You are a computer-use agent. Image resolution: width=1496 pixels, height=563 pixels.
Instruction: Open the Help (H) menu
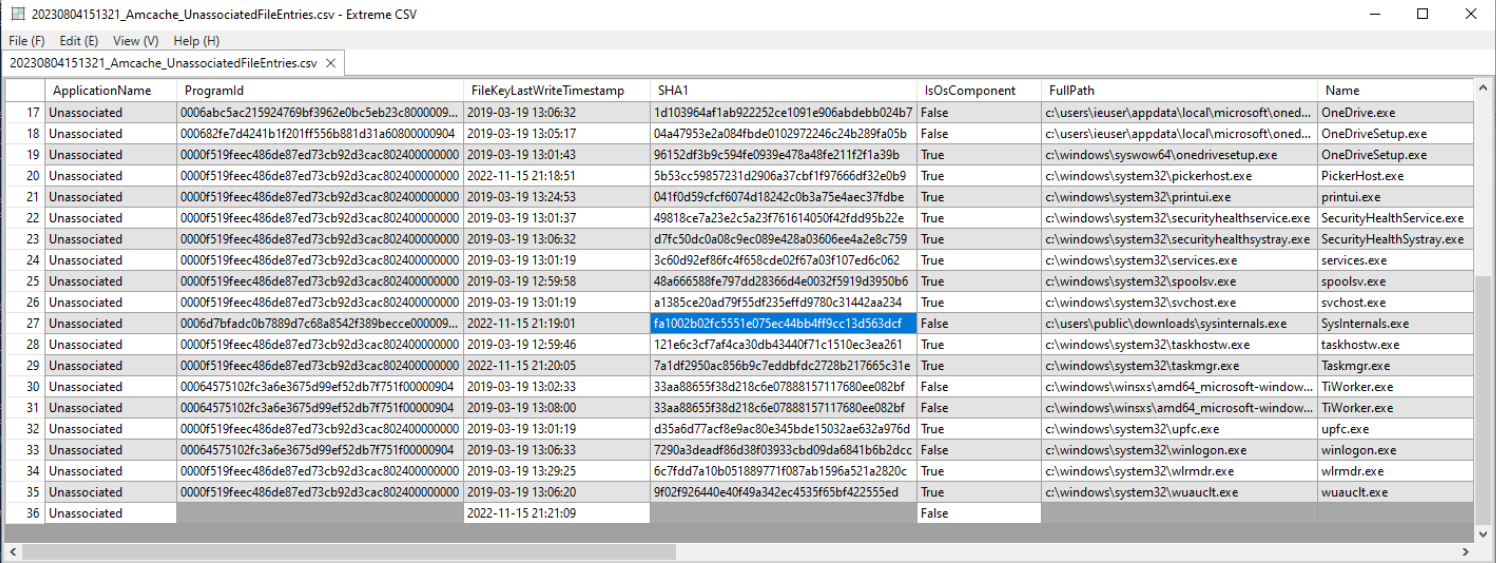[x=196, y=41]
